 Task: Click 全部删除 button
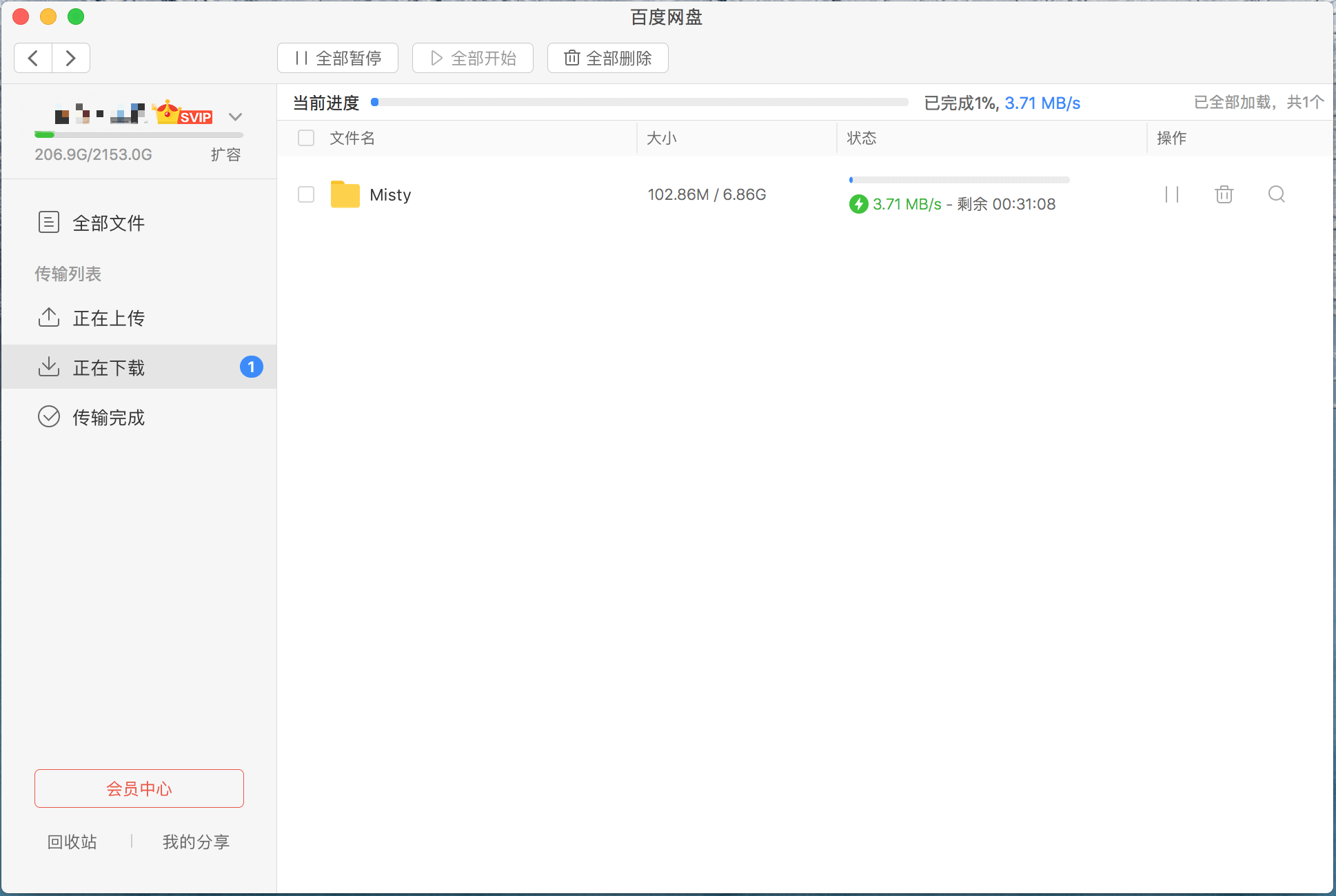[x=607, y=58]
